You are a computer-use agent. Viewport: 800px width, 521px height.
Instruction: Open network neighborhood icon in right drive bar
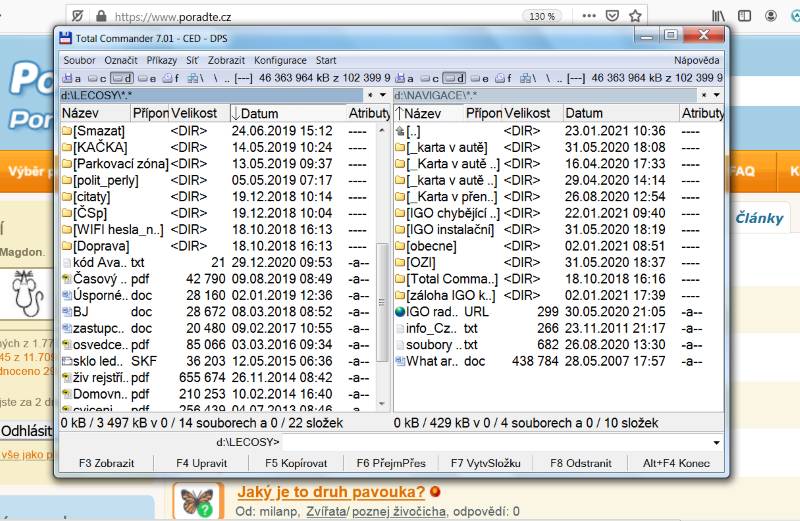pos(528,78)
